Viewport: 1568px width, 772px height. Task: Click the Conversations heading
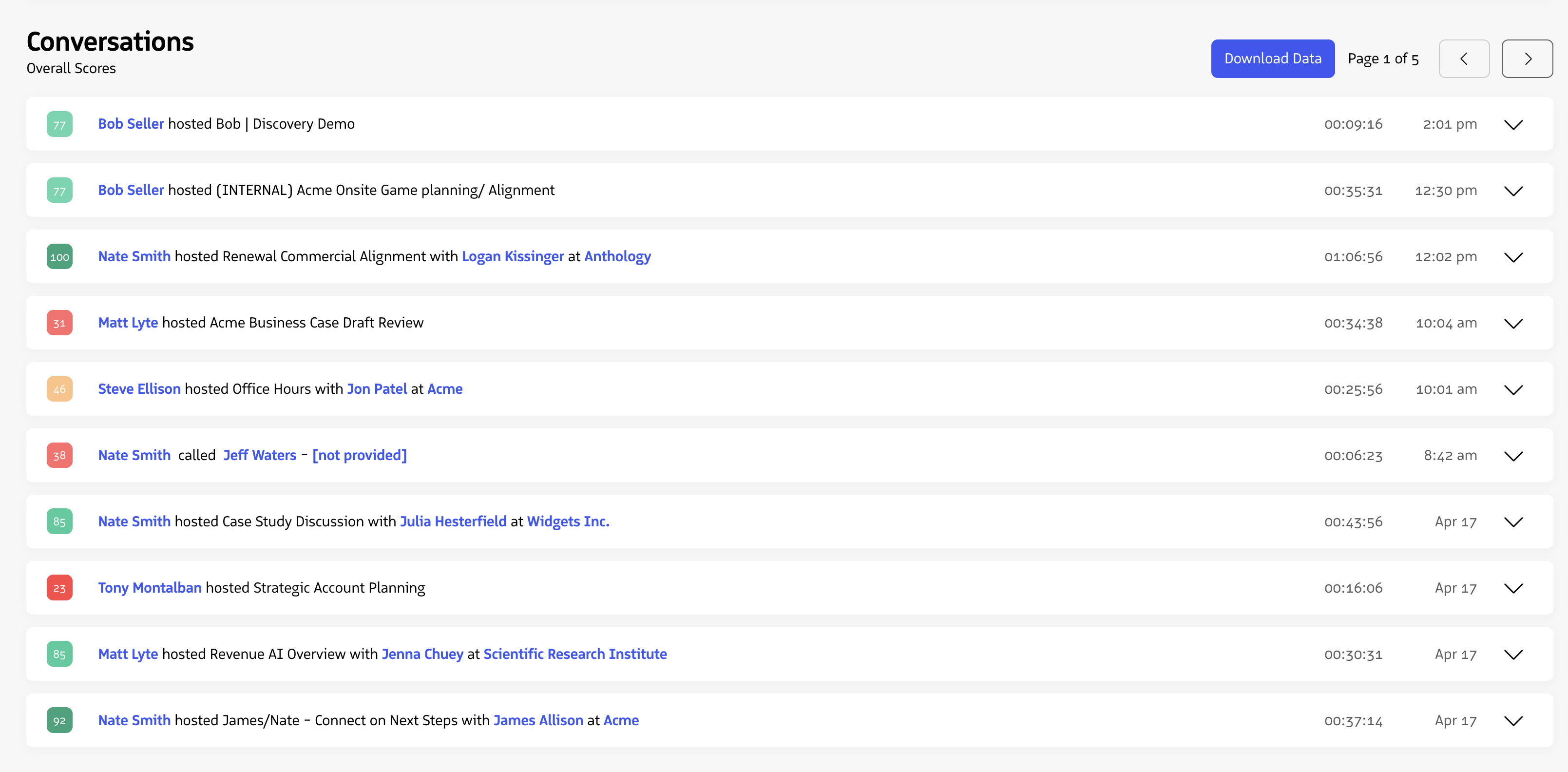(x=110, y=41)
